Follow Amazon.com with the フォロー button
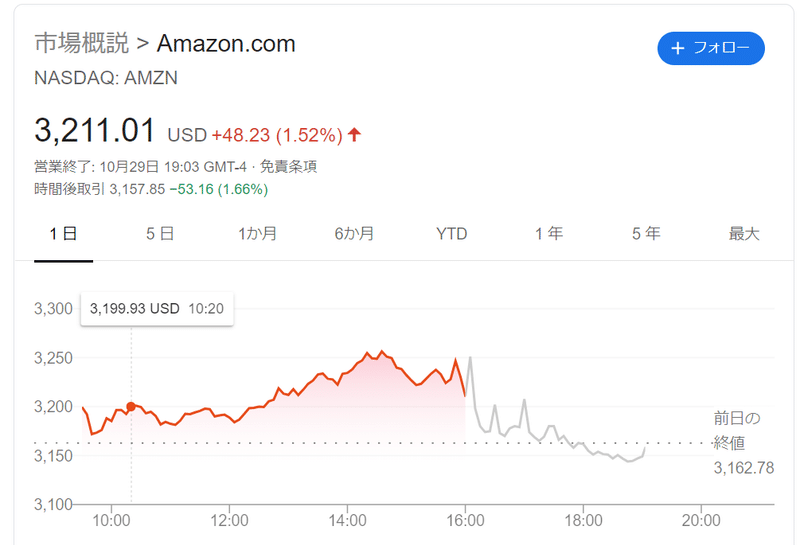Screen dimensions: 800x545 click(x=711, y=48)
